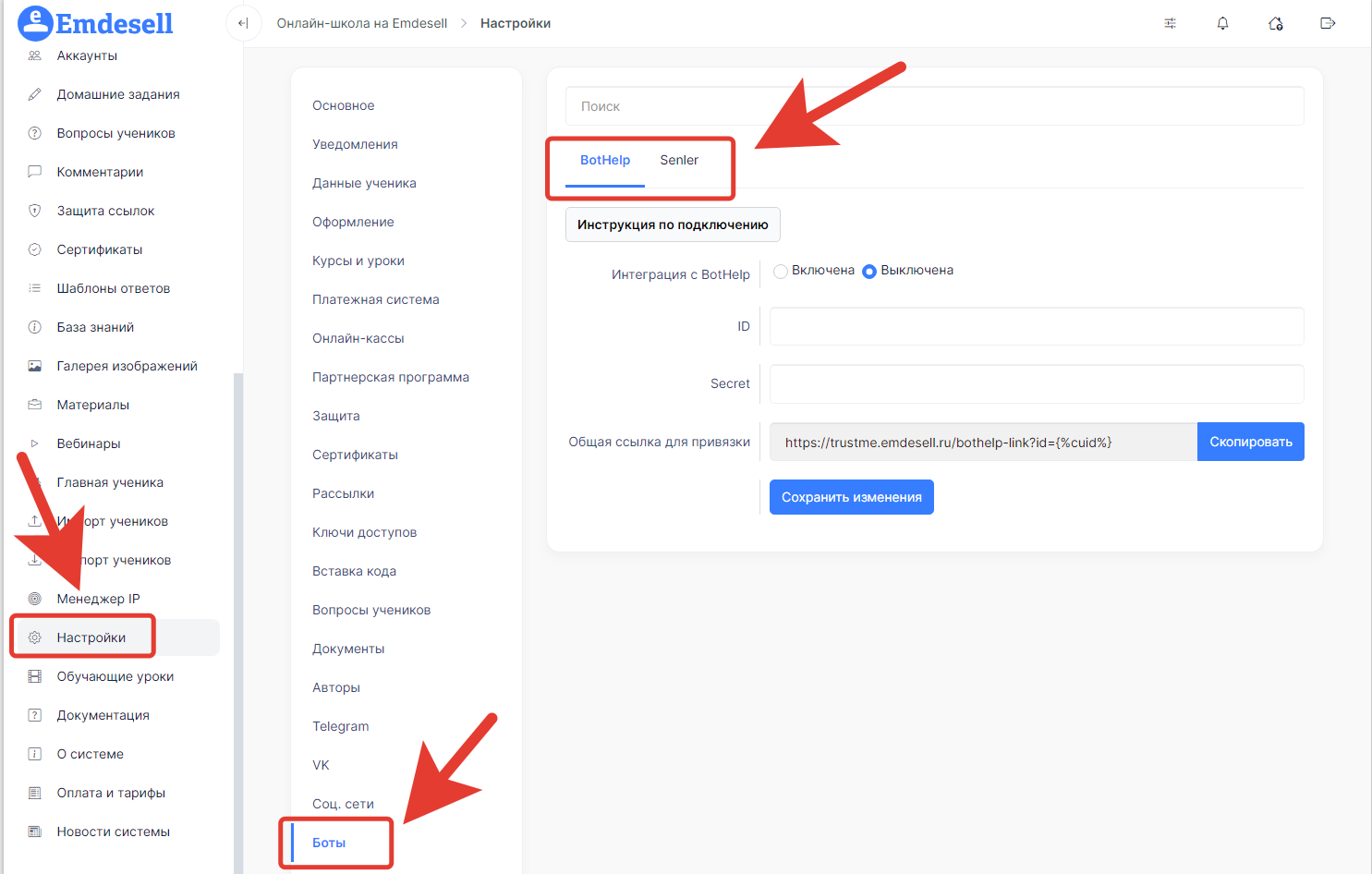Click Сохранить изменения button

pos(851,497)
